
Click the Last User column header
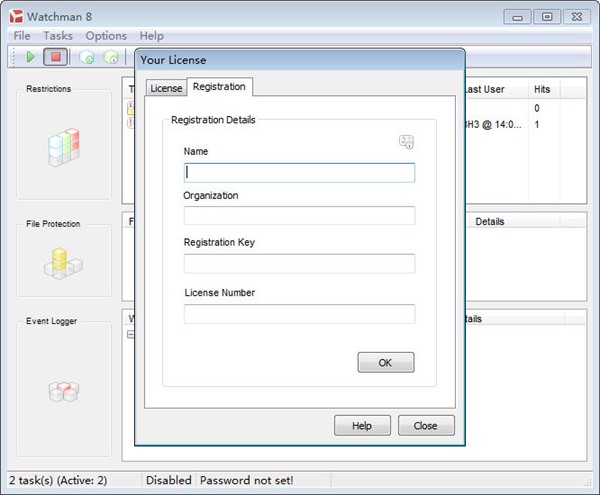497,89
